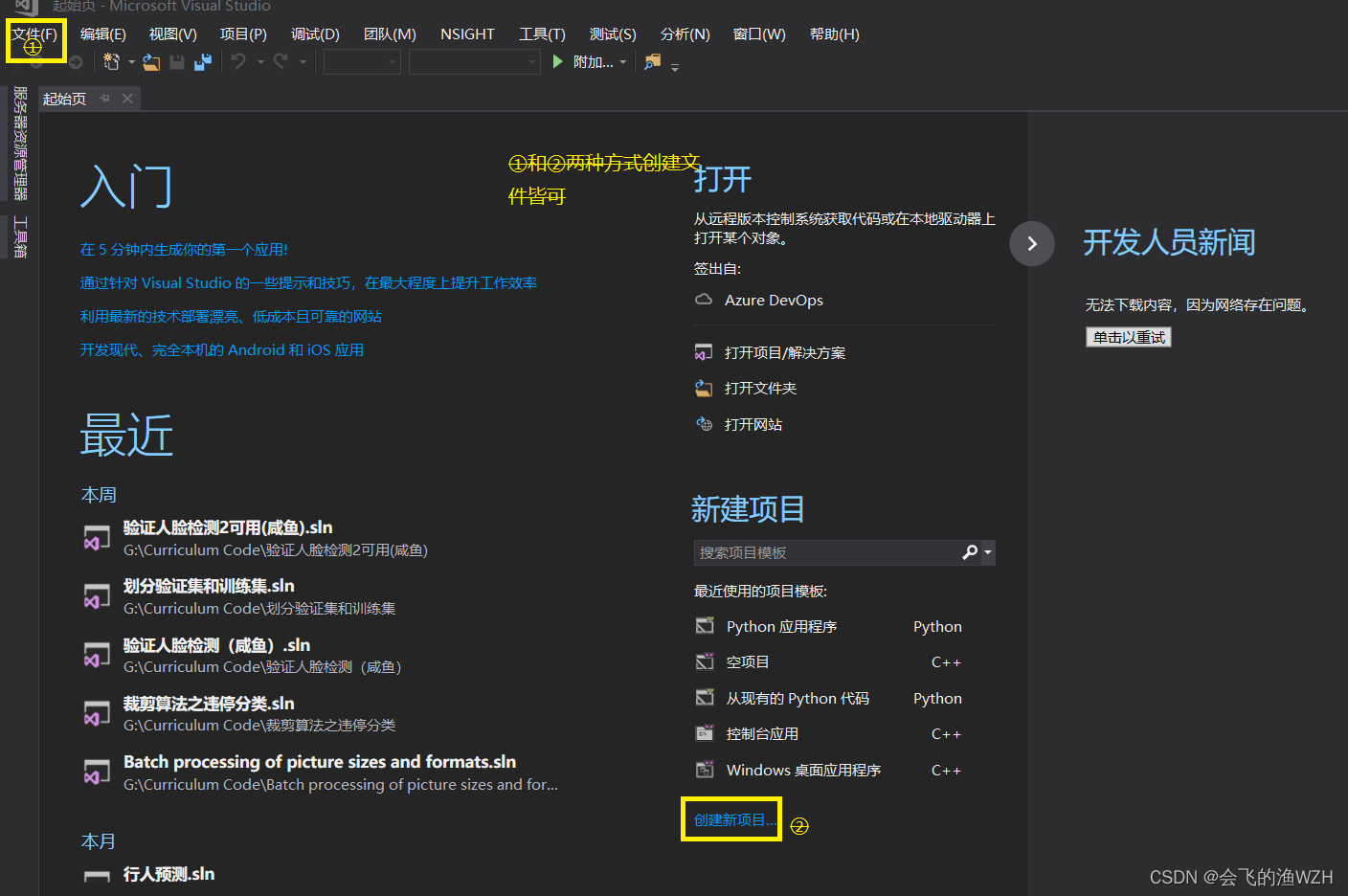Open the 文件(F) menu
The width and height of the screenshot is (1348, 896).
[x=34, y=34]
